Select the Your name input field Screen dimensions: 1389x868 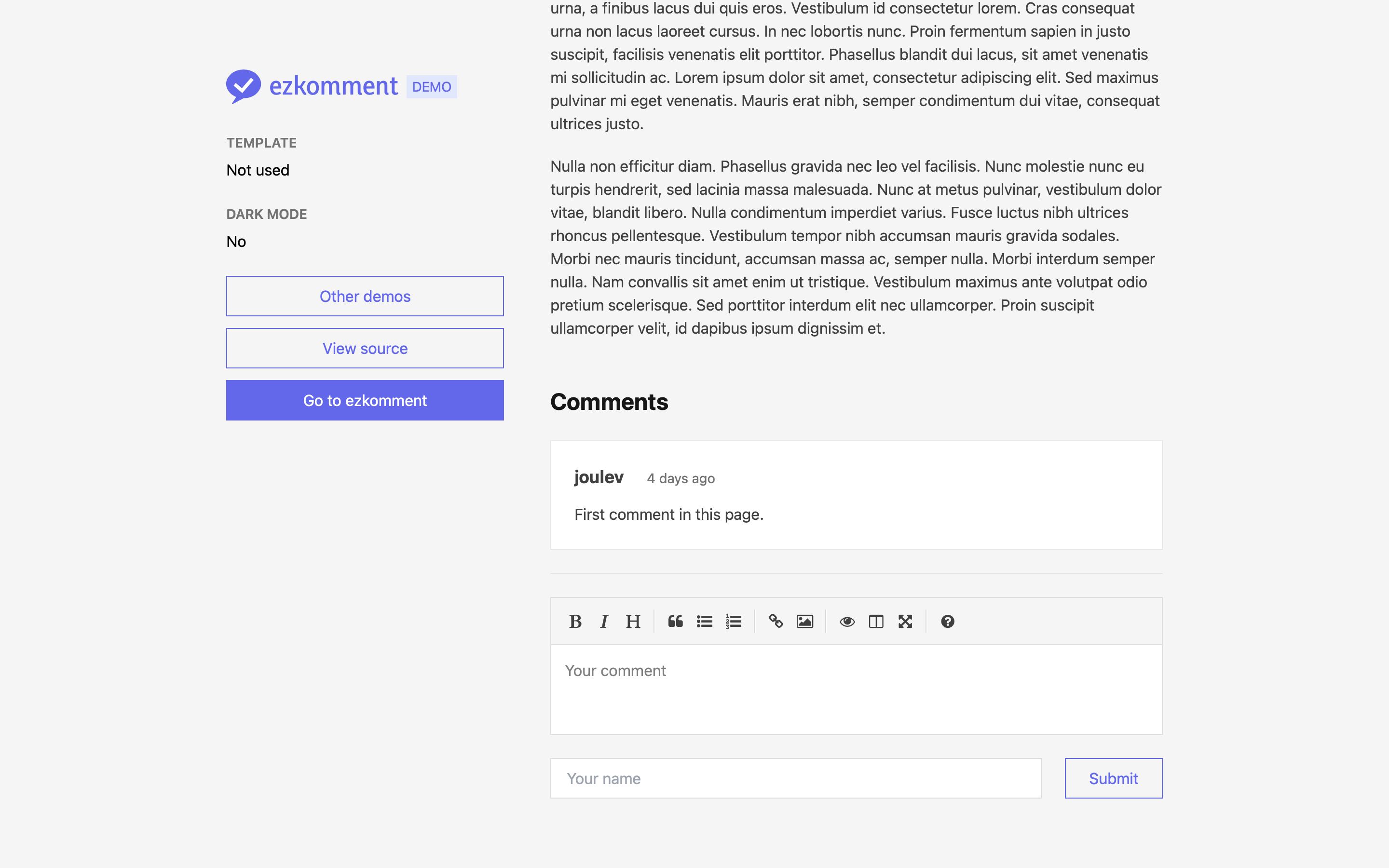click(x=796, y=778)
